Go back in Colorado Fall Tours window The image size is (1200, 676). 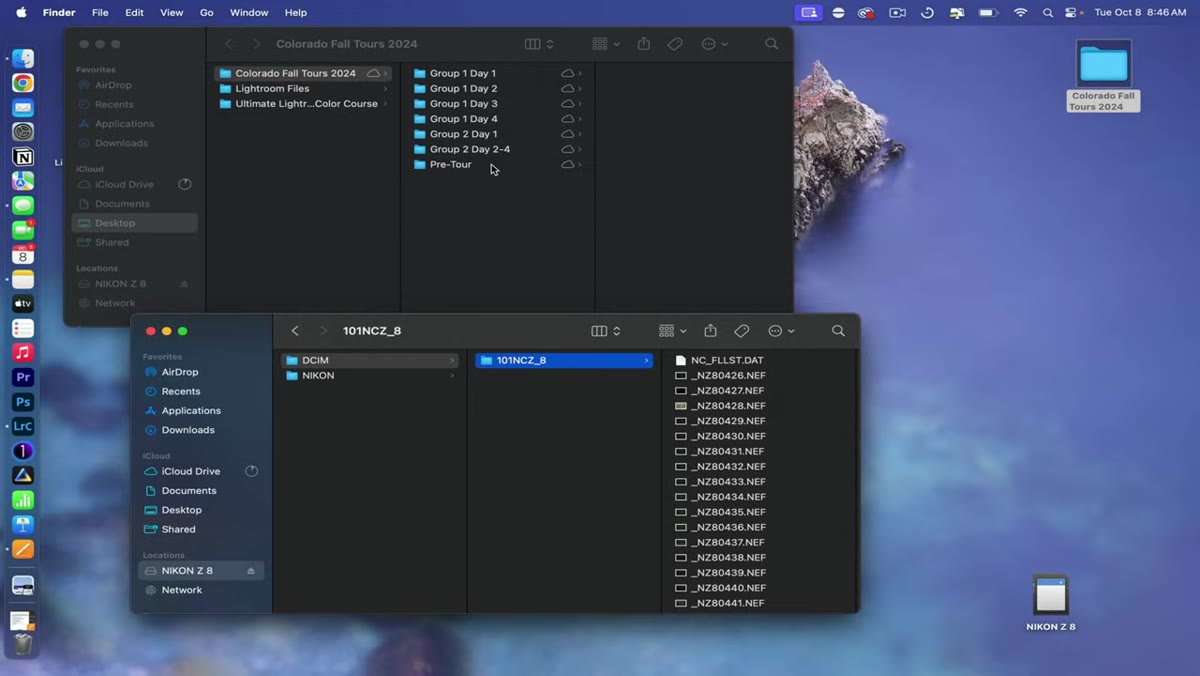pyautogui.click(x=229, y=44)
